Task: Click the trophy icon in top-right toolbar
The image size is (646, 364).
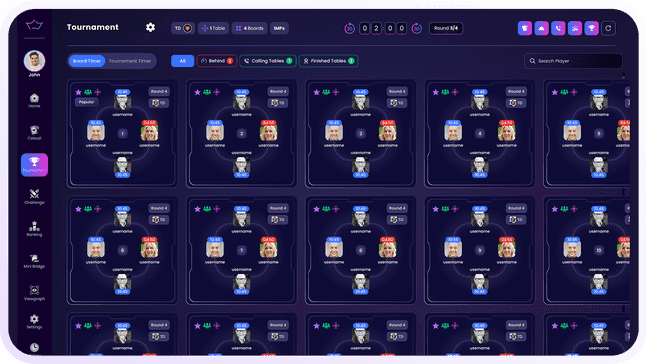Action: [591, 28]
